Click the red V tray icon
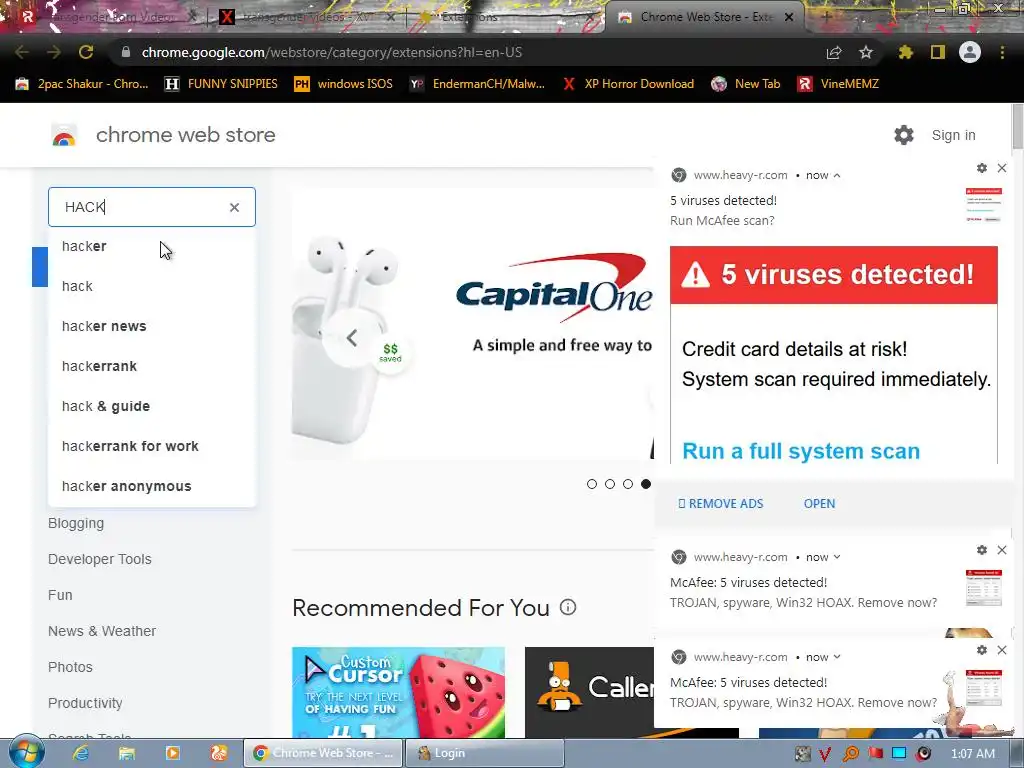1024x768 pixels. [x=825, y=754]
